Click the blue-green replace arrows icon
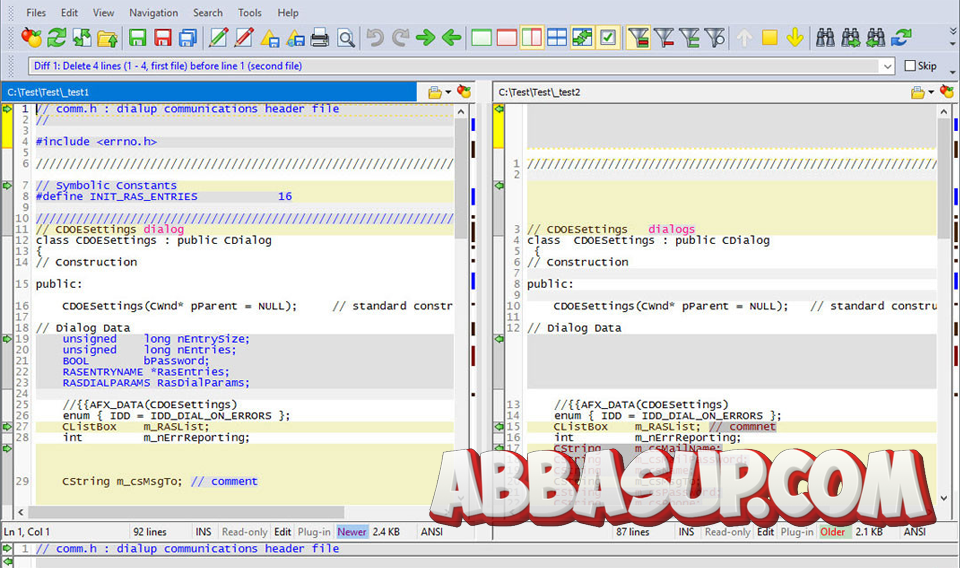Screen dimensions: 960x568 [x=901, y=38]
